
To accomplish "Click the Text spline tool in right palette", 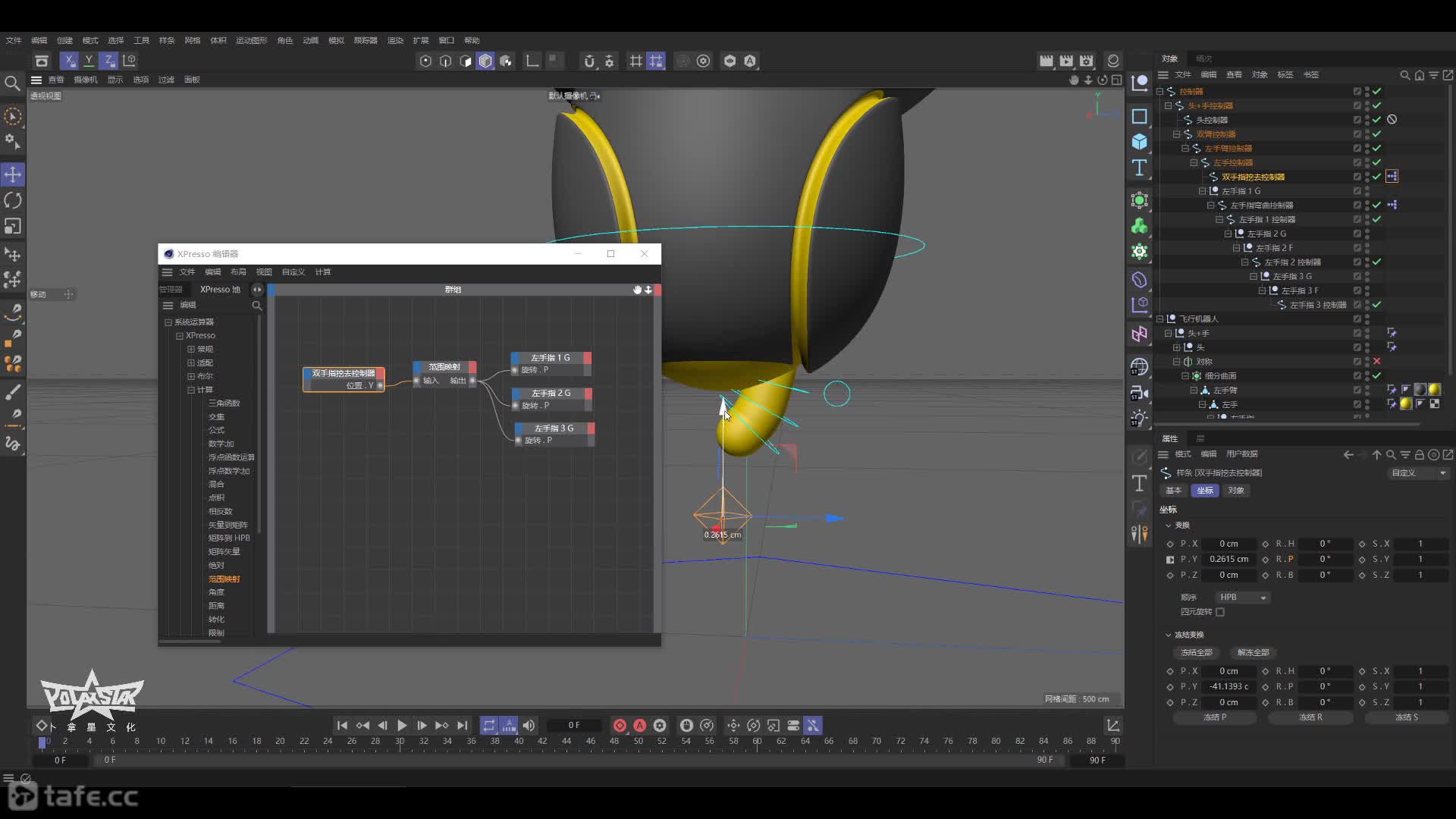I will (x=1139, y=168).
